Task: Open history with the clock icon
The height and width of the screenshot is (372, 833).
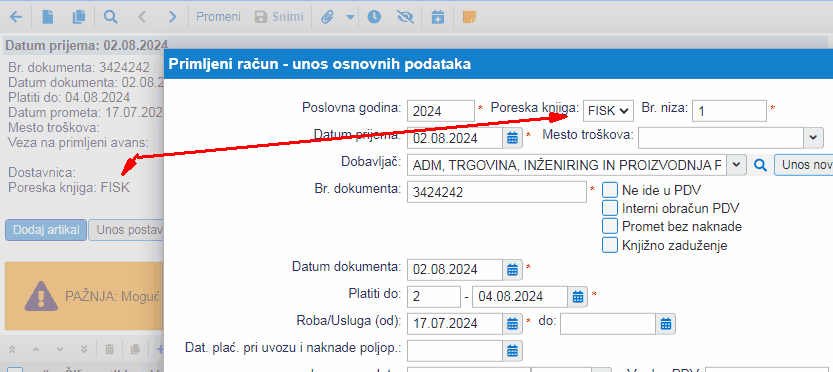Action: [374, 17]
